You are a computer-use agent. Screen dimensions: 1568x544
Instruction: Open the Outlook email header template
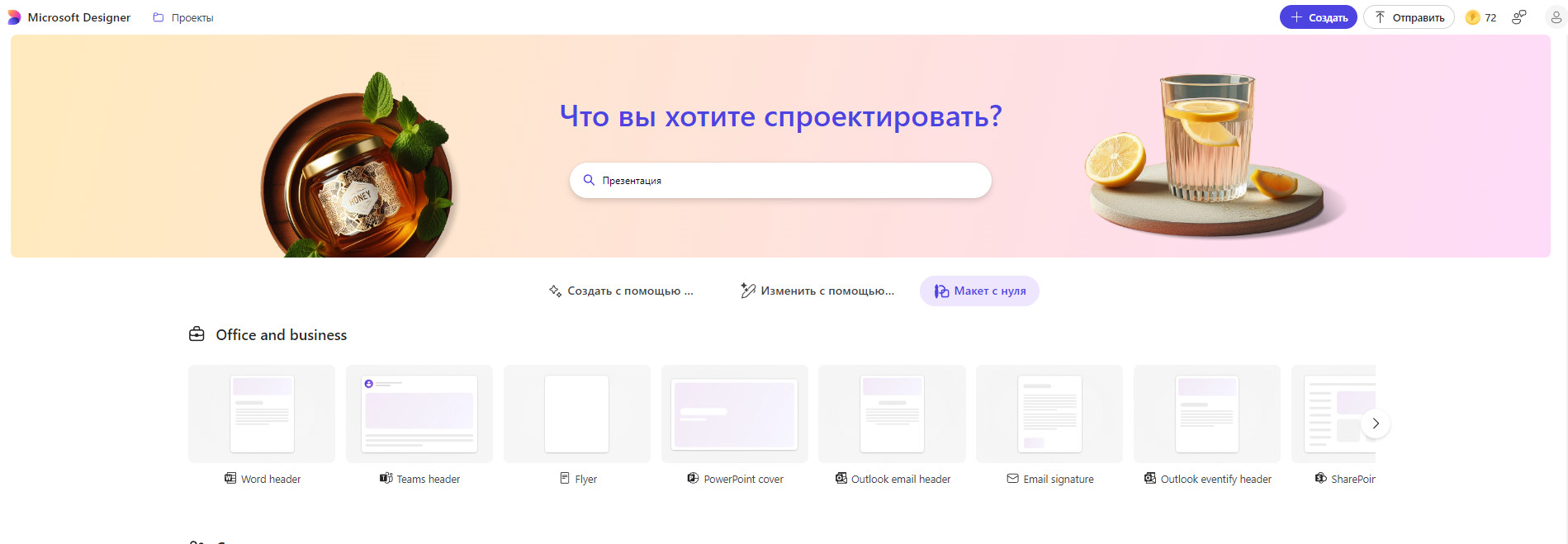[x=892, y=414]
